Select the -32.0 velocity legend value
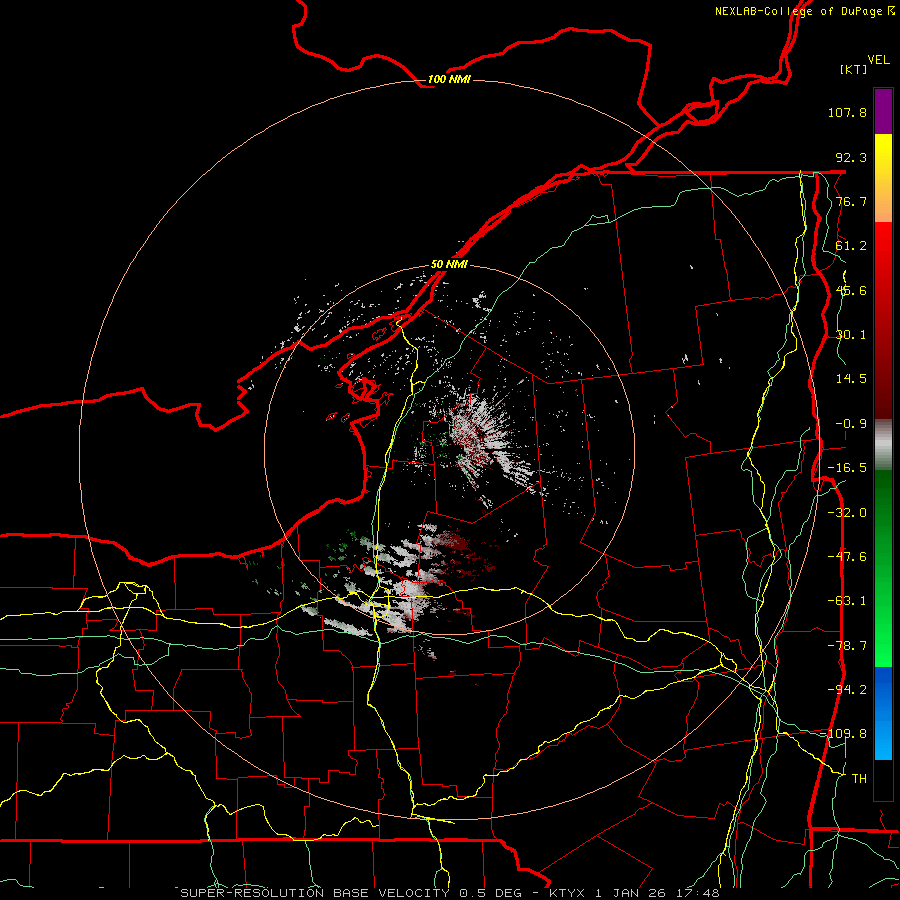Screen dimensions: 900x900 (847, 513)
